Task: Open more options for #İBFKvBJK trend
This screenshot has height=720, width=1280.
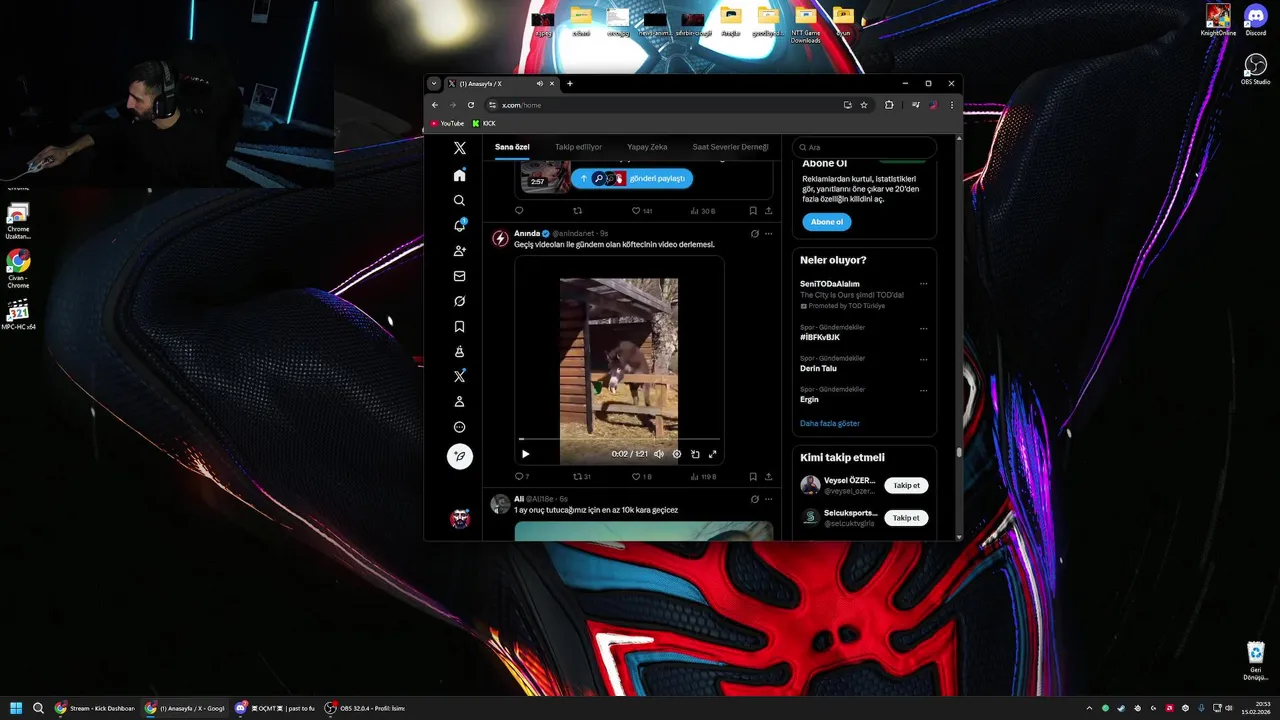Action: [923, 328]
